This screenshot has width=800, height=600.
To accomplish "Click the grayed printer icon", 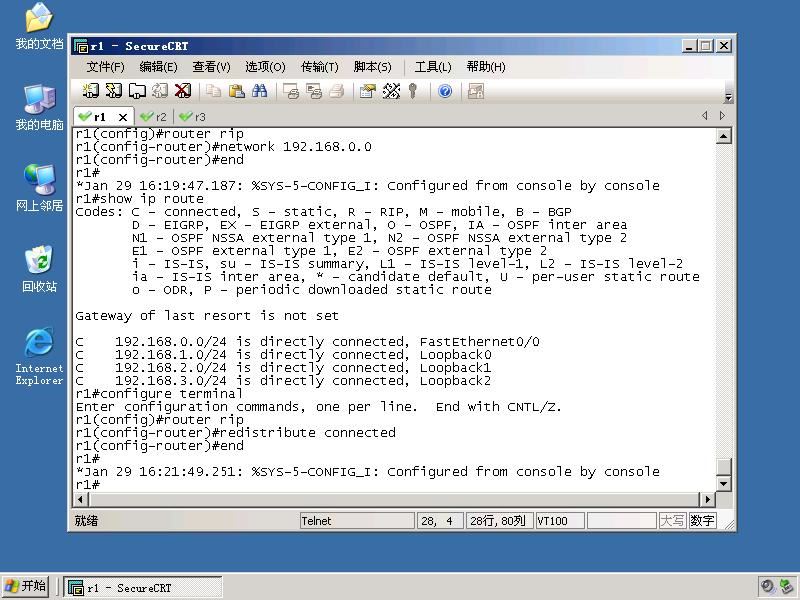I will (337, 91).
